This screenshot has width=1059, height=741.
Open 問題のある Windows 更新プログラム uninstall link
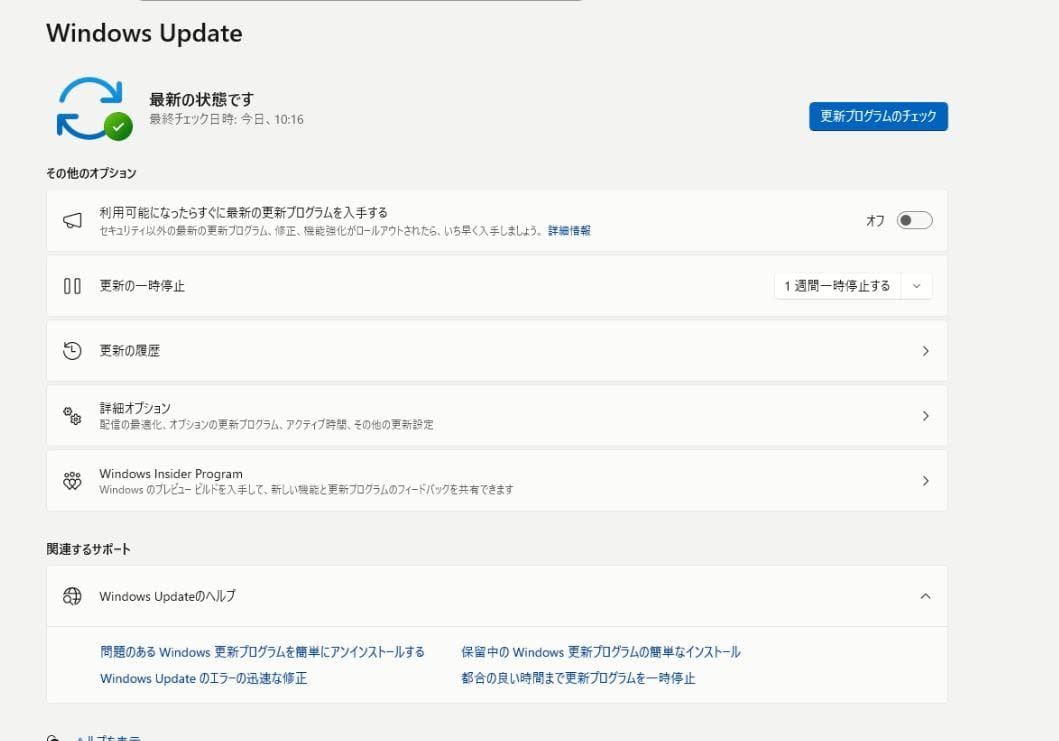click(262, 652)
